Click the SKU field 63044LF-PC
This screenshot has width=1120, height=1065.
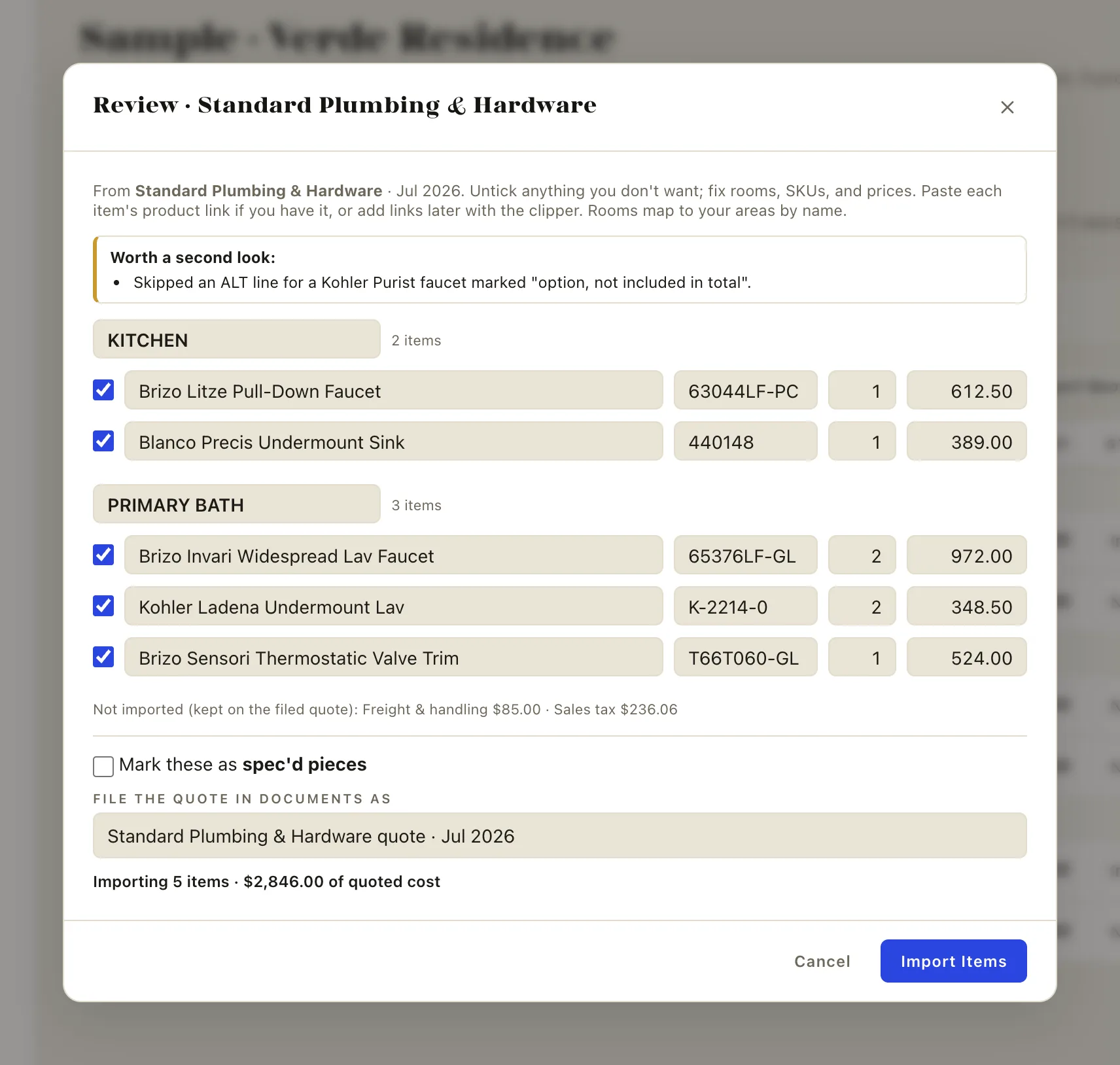(746, 391)
